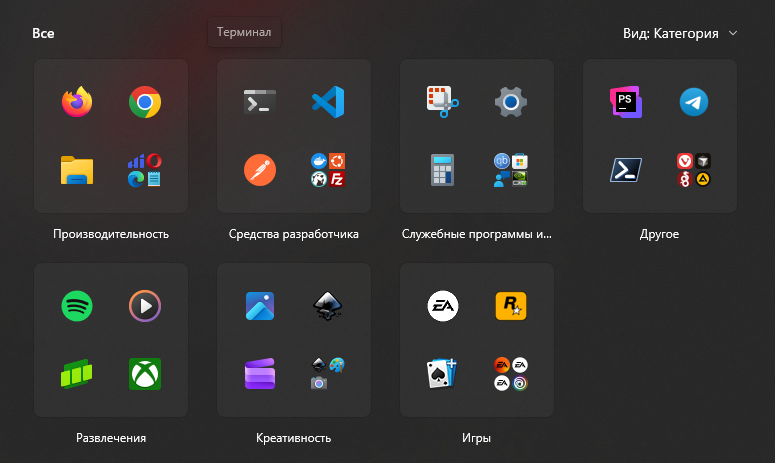Screen dimensions: 775x463
Task: Click the Другое category label
Action: 659,234
